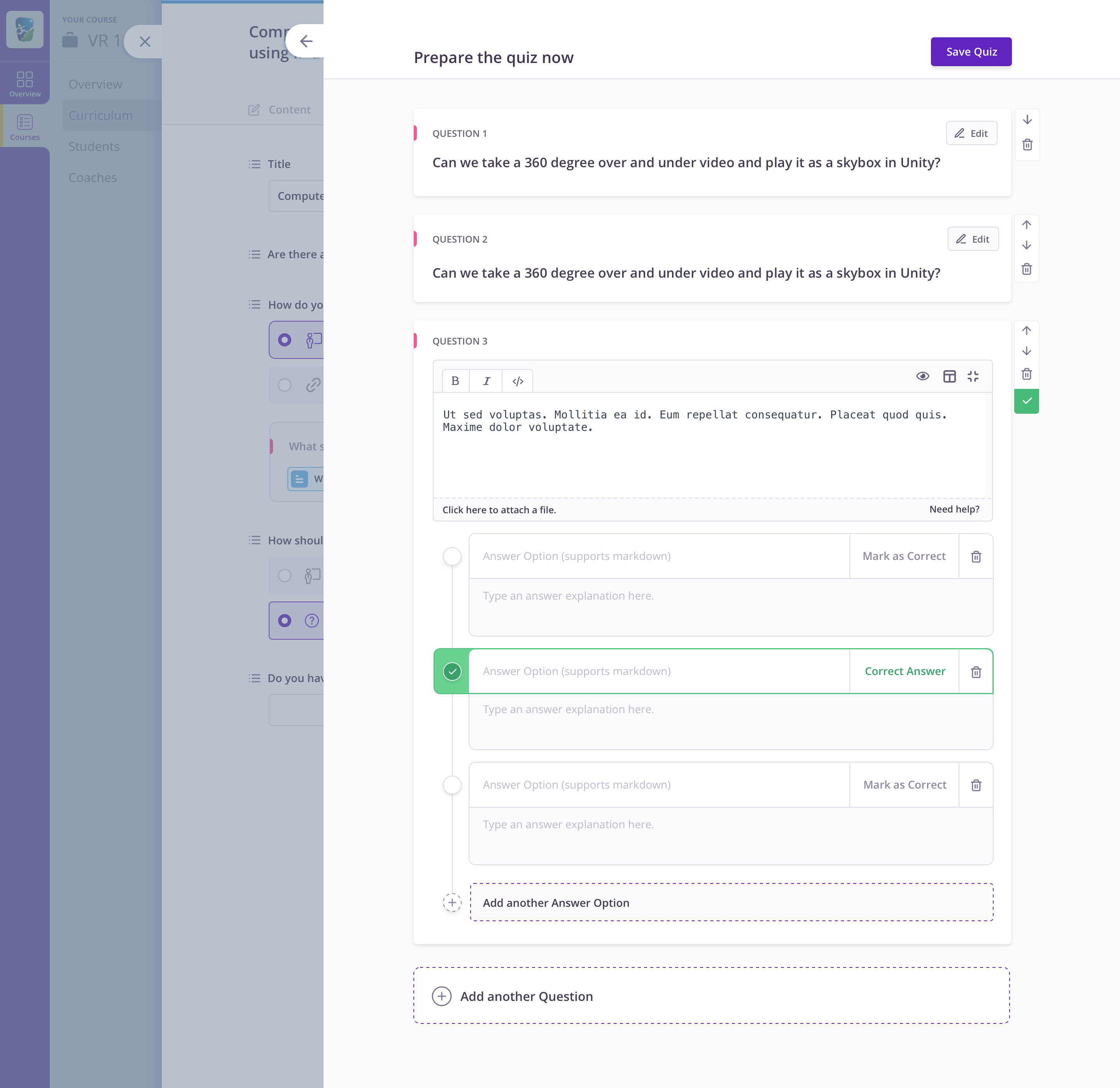Open Courses in the left sidebar
The width and height of the screenshot is (1120, 1088).
[x=24, y=128]
